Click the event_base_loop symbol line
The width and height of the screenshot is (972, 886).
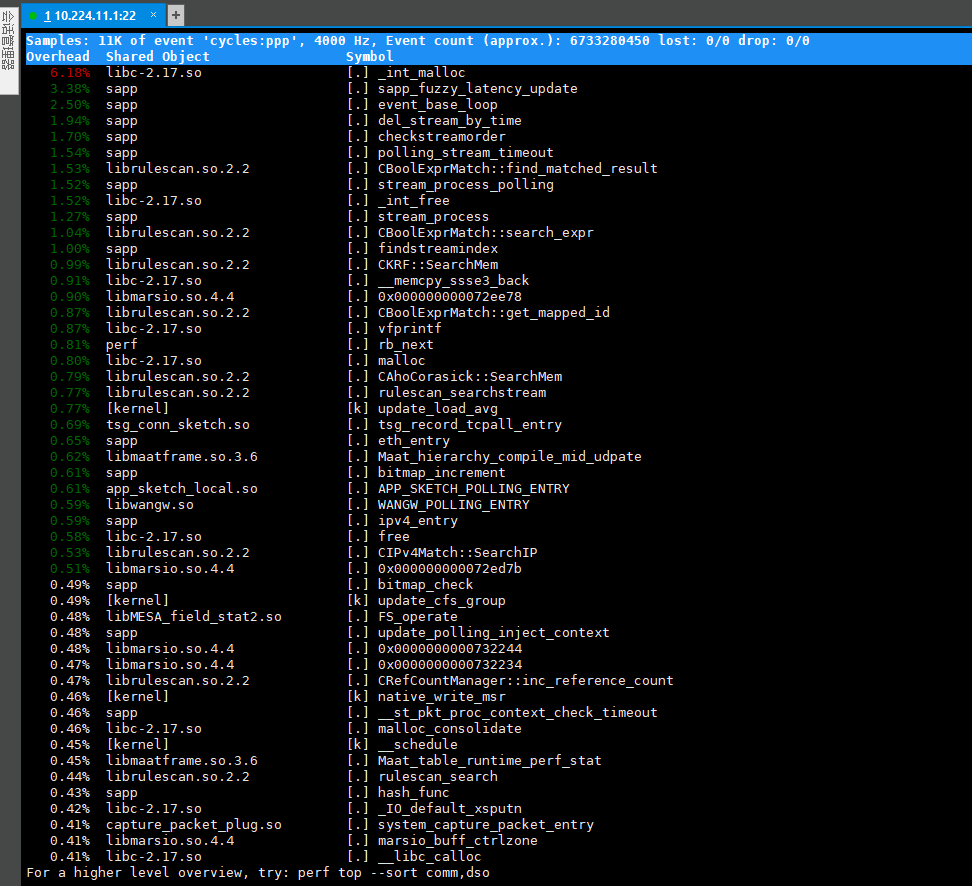437,105
